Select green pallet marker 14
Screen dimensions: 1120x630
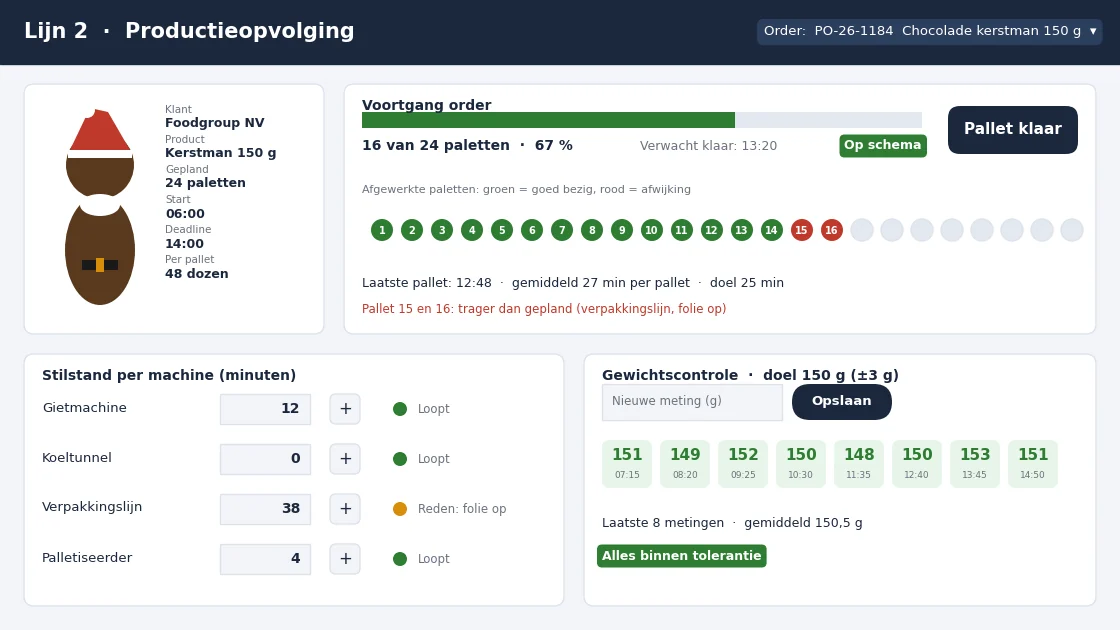771,230
